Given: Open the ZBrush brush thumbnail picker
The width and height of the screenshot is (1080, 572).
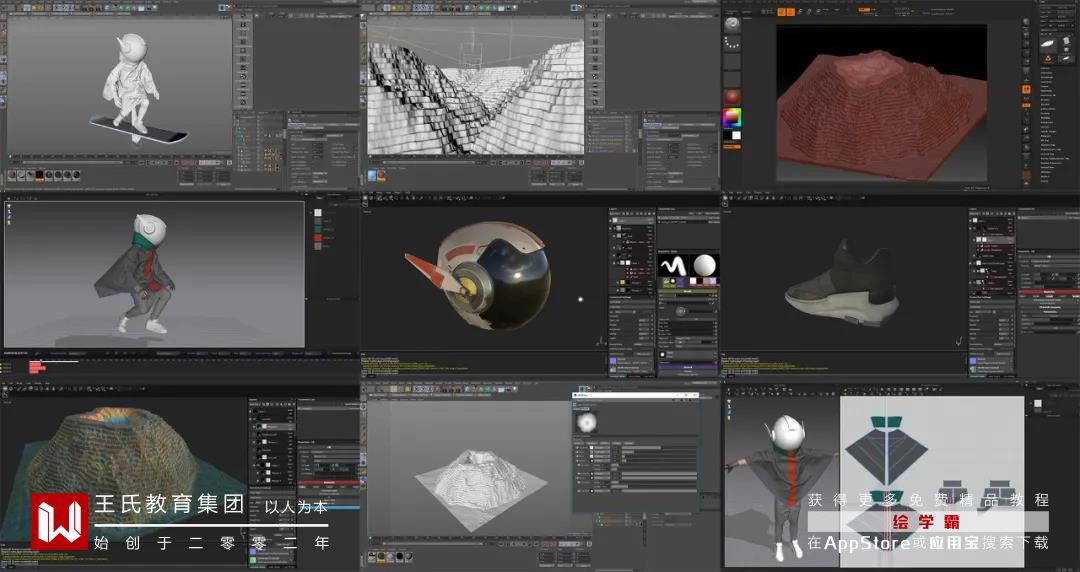Looking at the screenshot, I should 732,25.
